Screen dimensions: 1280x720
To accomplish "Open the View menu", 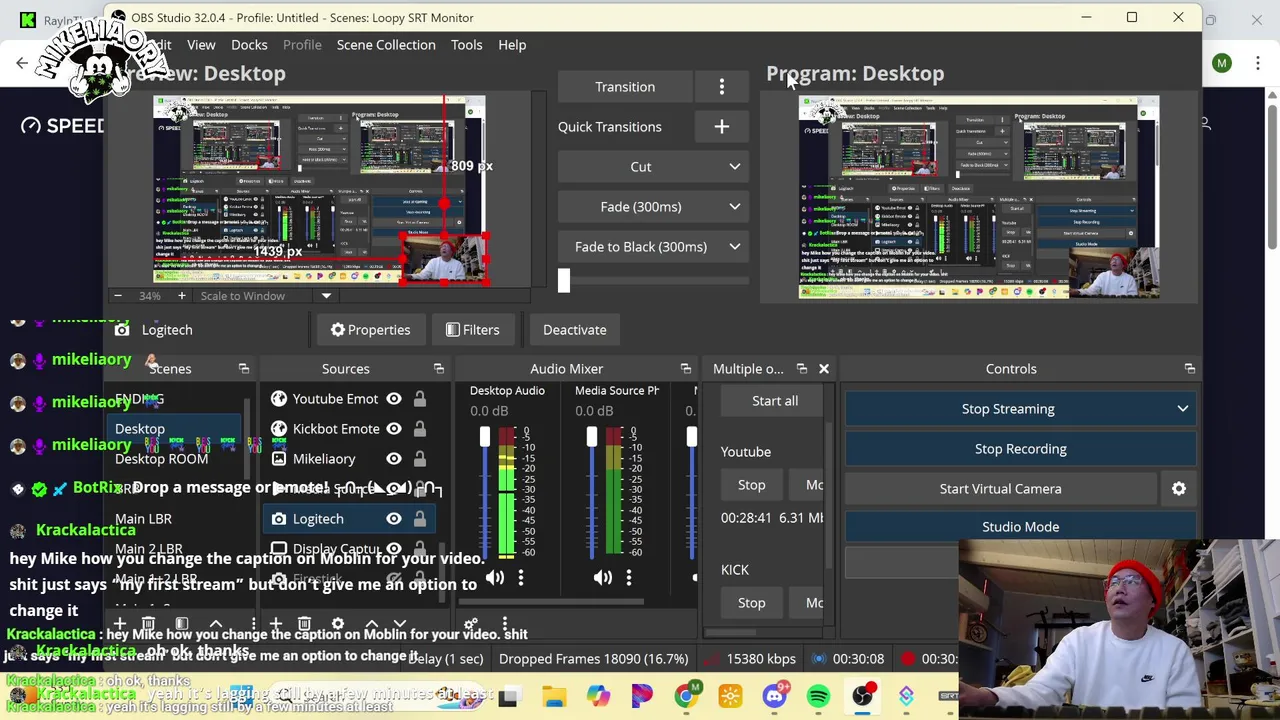I will pyautogui.click(x=201, y=45).
